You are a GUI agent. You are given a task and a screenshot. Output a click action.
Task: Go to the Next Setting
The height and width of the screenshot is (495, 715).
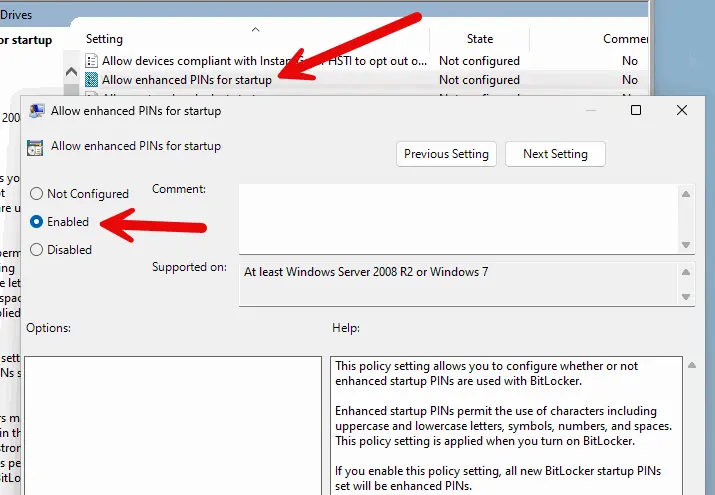(555, 154)
